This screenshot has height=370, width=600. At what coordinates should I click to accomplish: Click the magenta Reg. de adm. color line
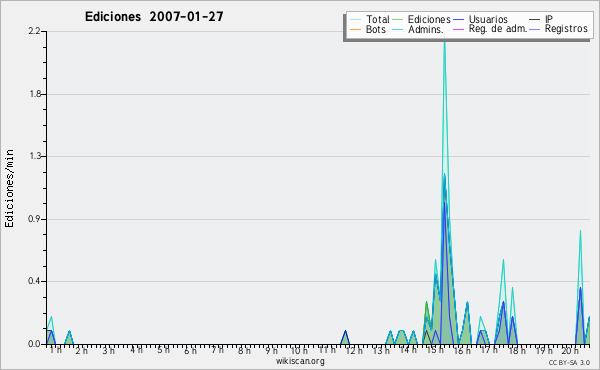(458, 29)
